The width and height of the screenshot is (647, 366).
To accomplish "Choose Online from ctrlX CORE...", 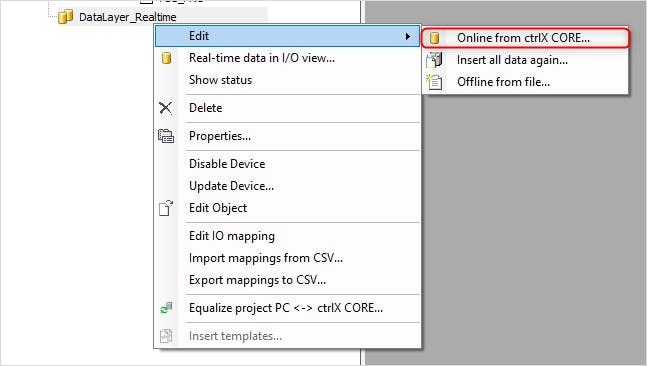I will click(525, 38).
